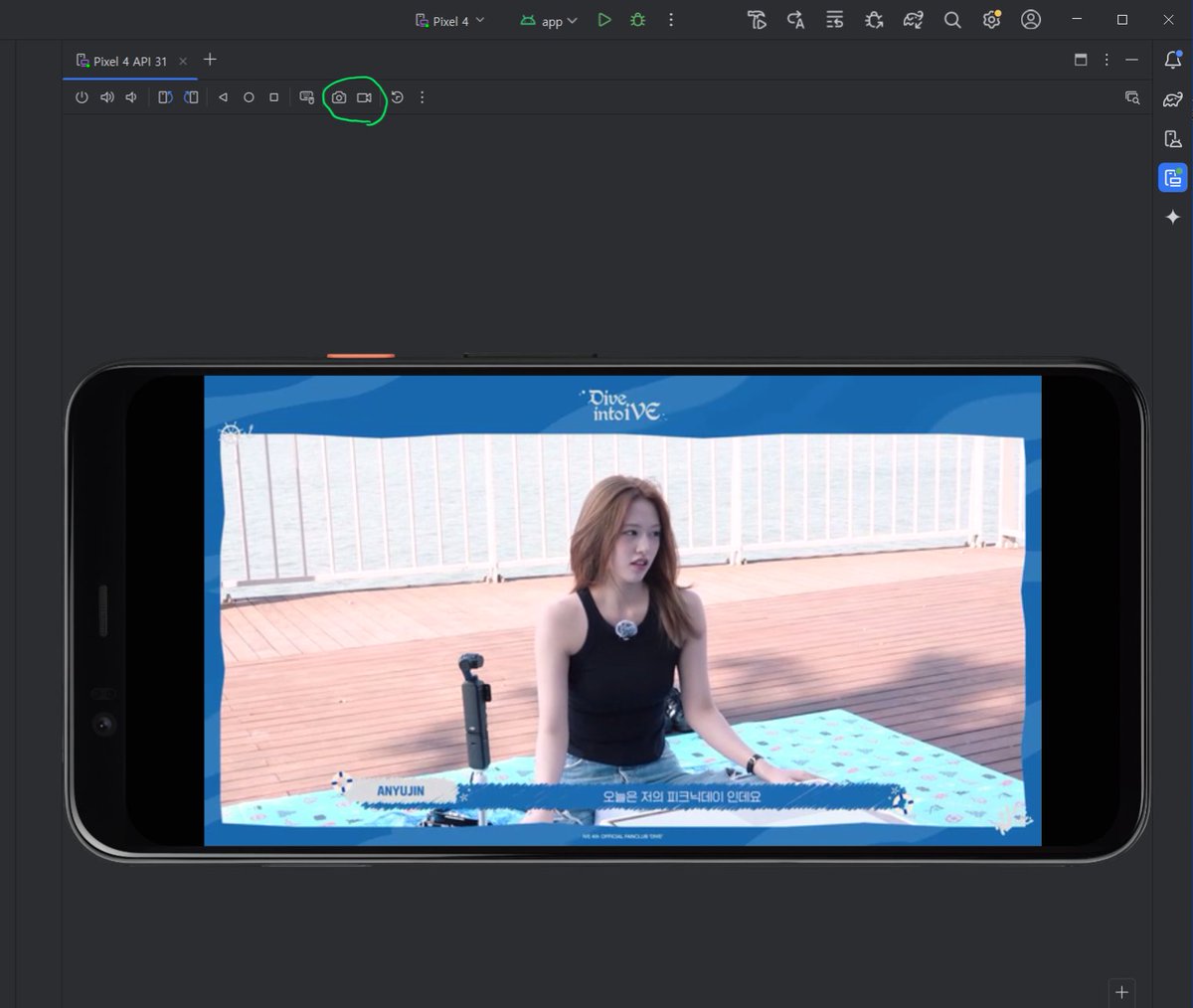Open Search Everywhere magnifier
Screen dimensions: 1193x1008
[x=952, y=20]
